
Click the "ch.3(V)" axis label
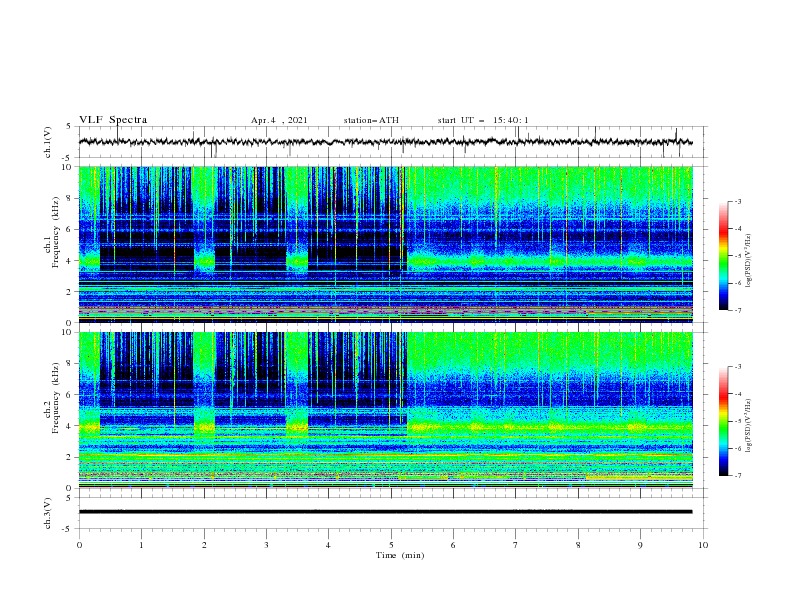48,513
